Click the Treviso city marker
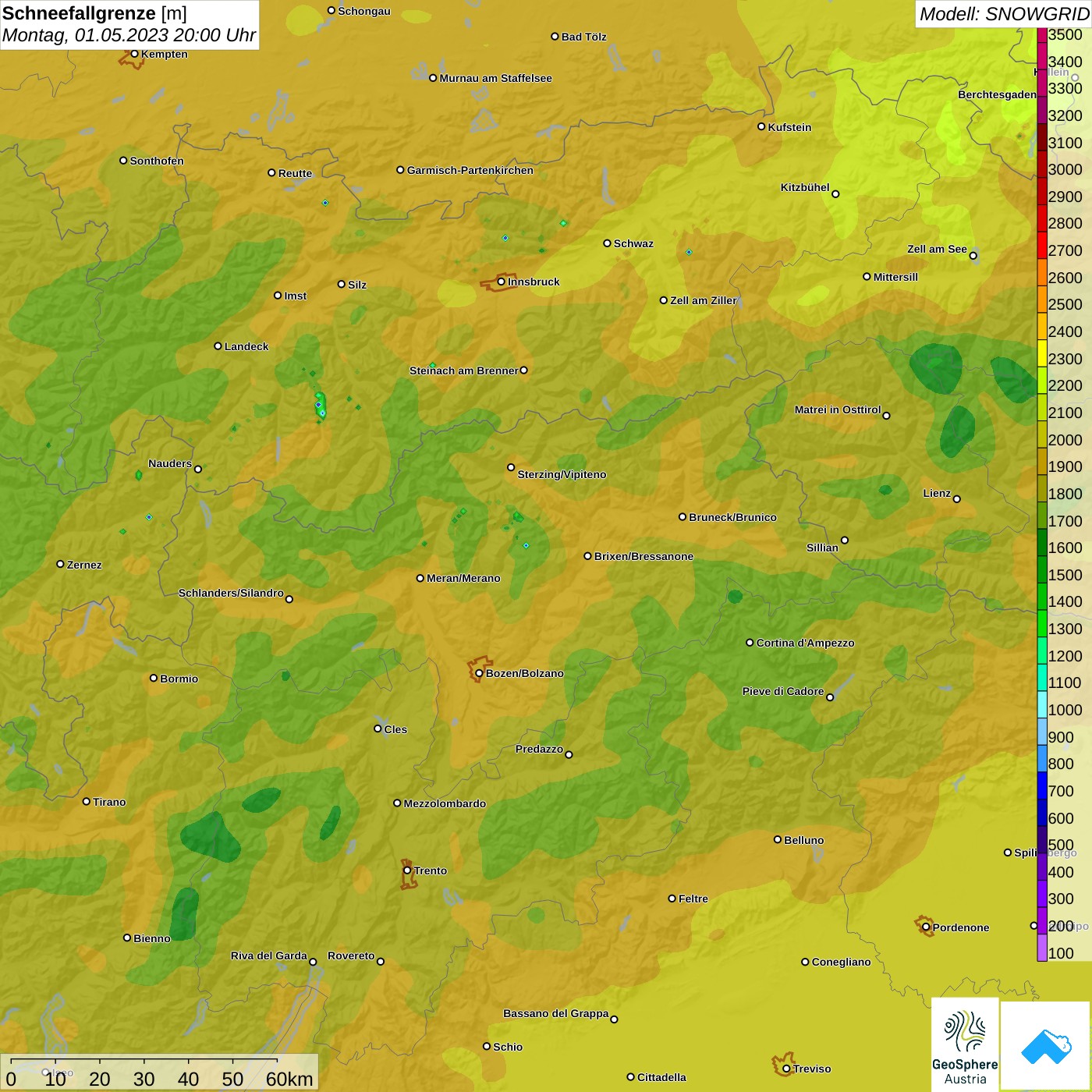The image size is (1092, 1092). [786, 1069]
